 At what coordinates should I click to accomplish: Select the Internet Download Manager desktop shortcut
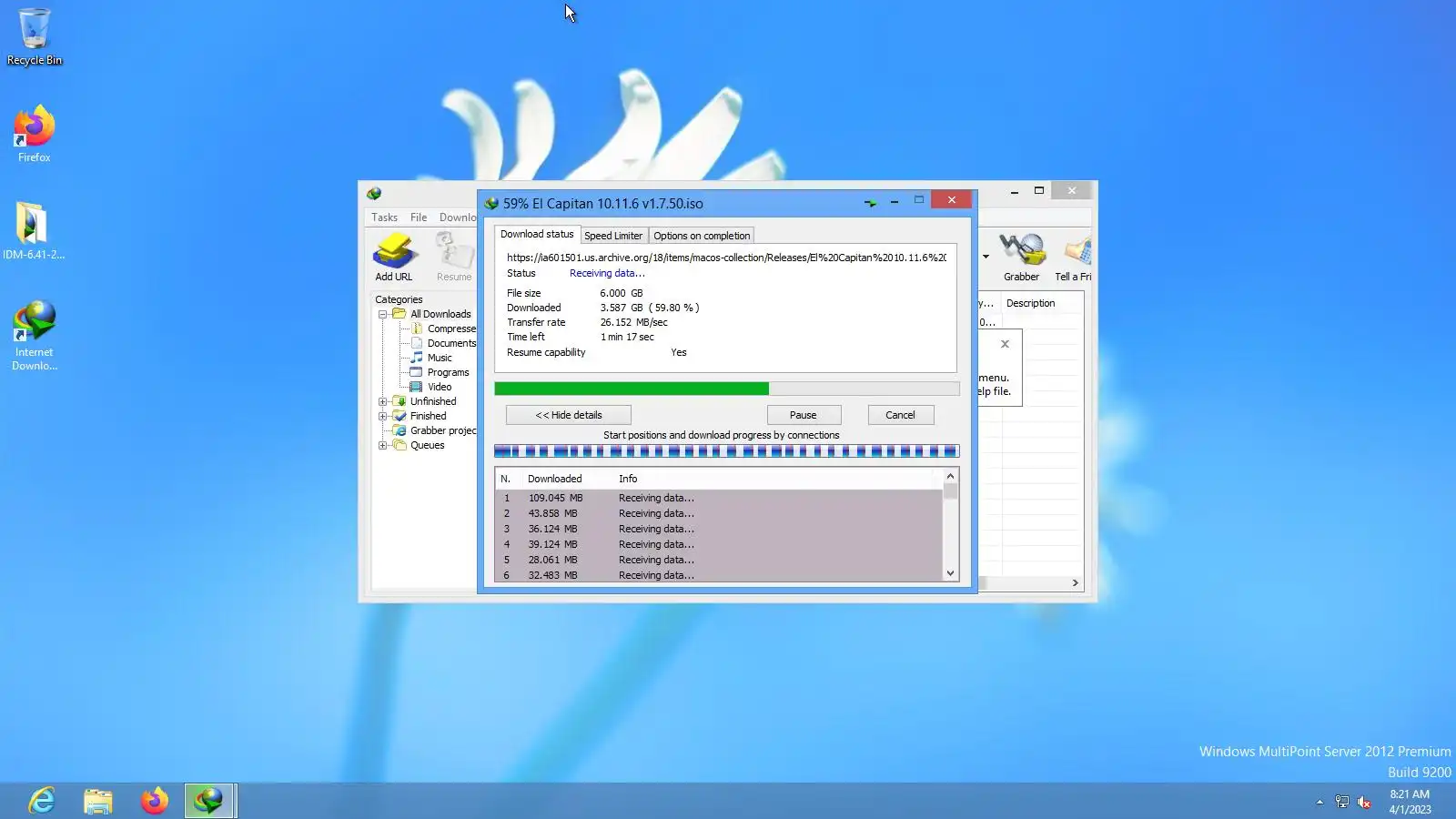[35, 336]
